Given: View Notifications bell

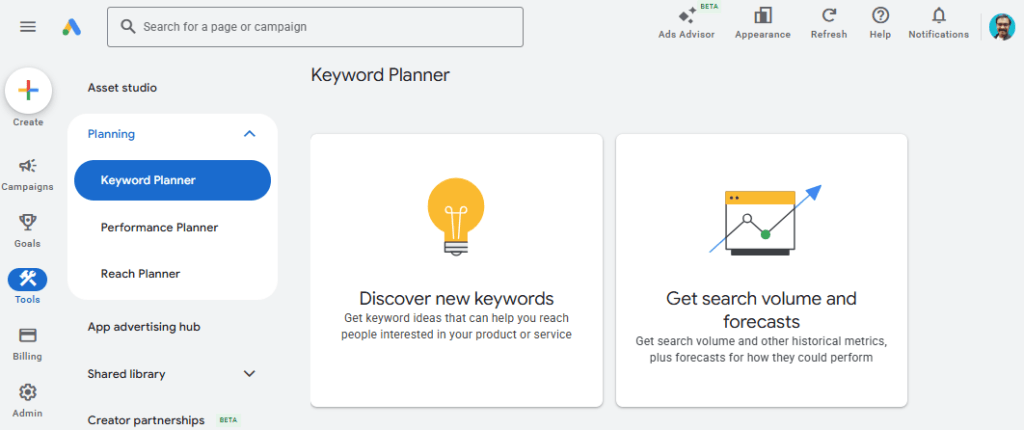Looking at the screenshot, I should (938, 24).
